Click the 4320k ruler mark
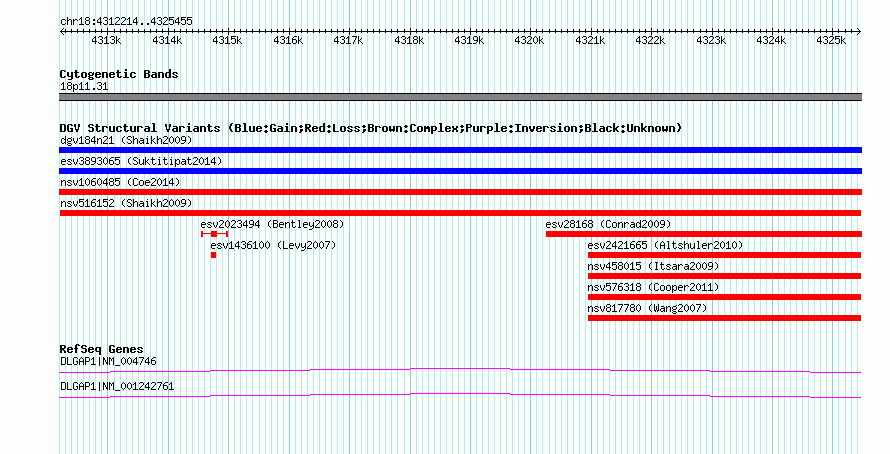 tap(529, 40)
